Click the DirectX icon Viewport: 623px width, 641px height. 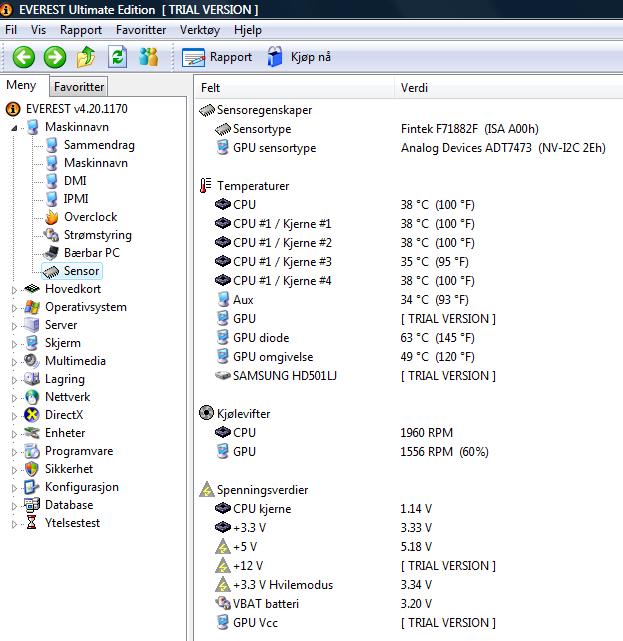pos(32,415)
